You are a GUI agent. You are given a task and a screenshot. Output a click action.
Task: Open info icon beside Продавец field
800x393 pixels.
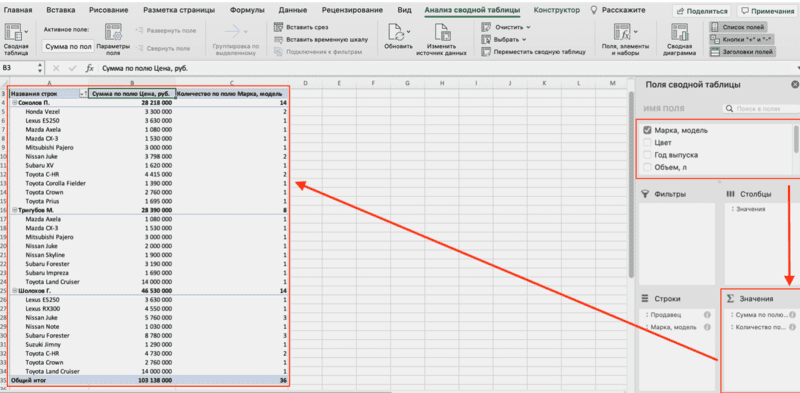point(707,315)
